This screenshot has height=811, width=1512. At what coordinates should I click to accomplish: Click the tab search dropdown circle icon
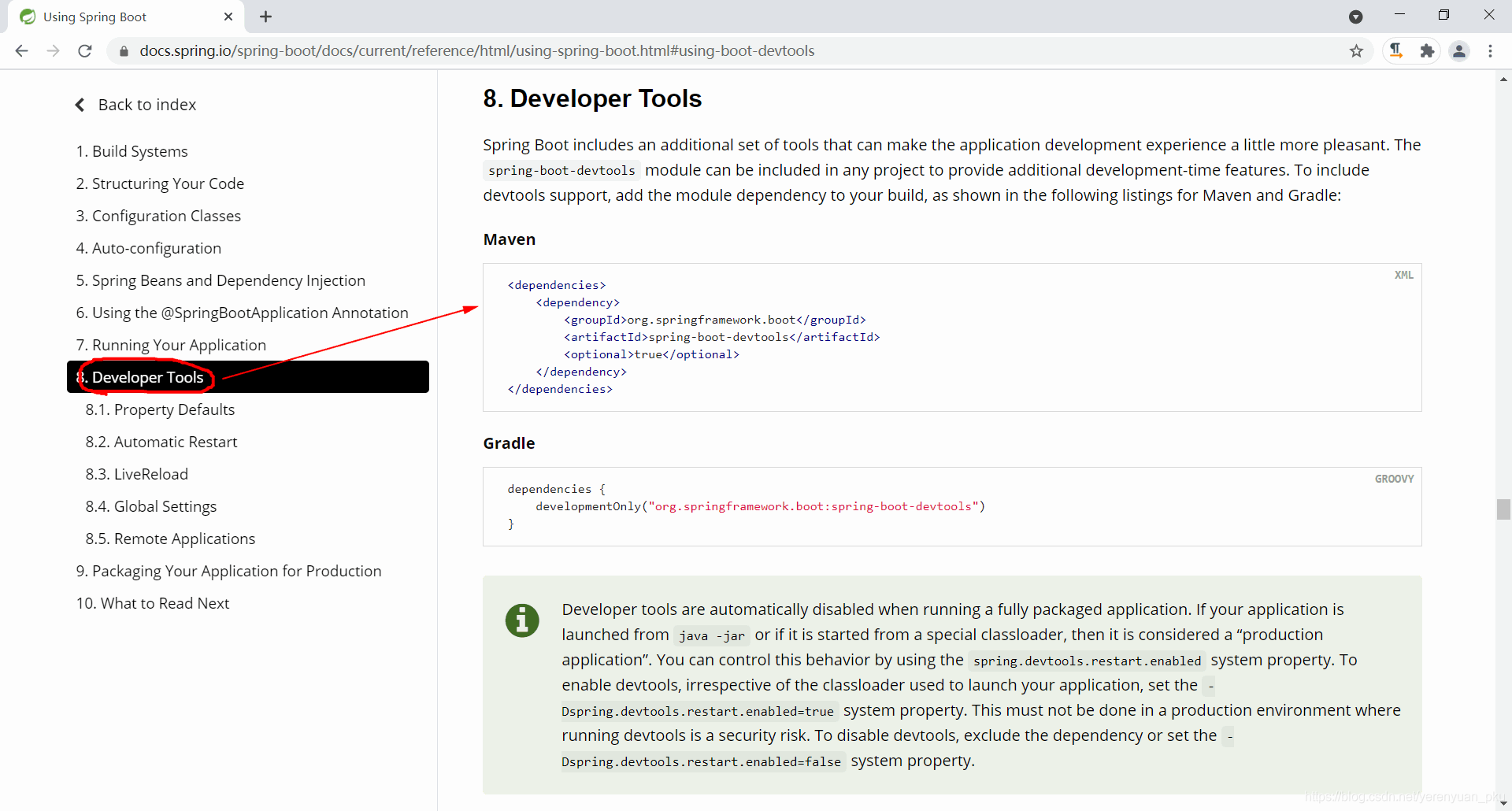tap(1355, 17)
